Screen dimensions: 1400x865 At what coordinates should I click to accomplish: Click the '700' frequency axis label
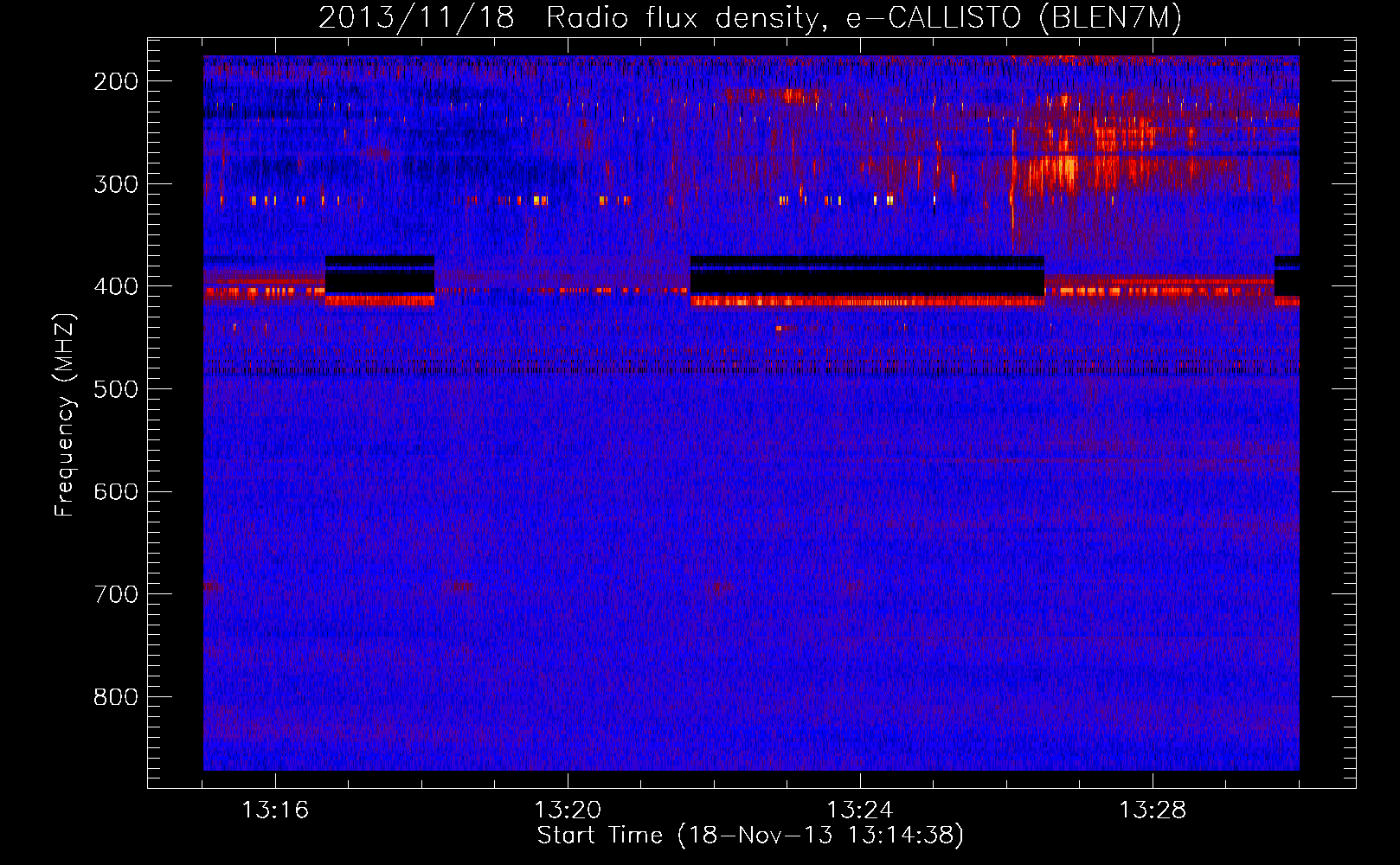[x=116, y=594]
